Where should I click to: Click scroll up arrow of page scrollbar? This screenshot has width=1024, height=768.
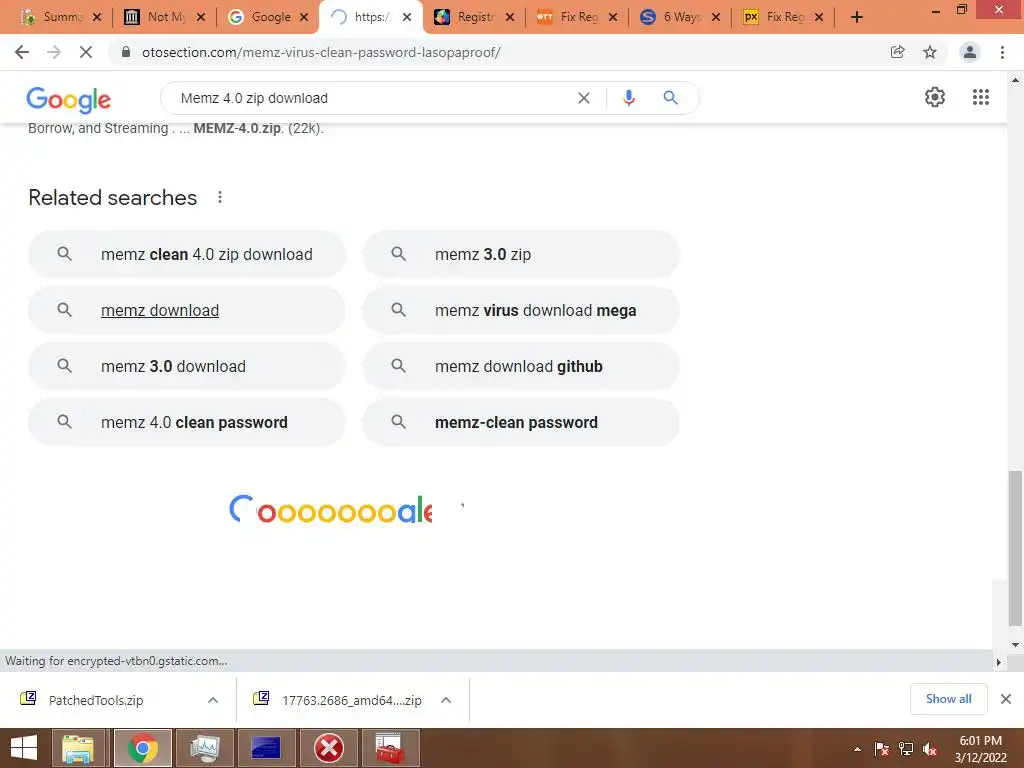[1015, 80]
